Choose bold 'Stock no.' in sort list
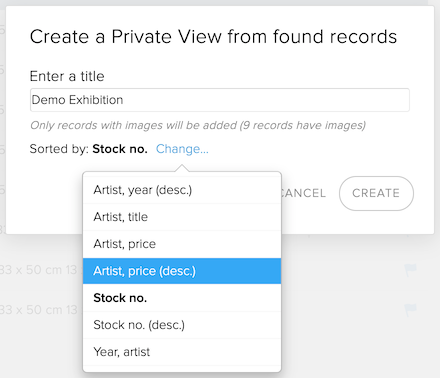440x378 pixels. pos(182,298)
